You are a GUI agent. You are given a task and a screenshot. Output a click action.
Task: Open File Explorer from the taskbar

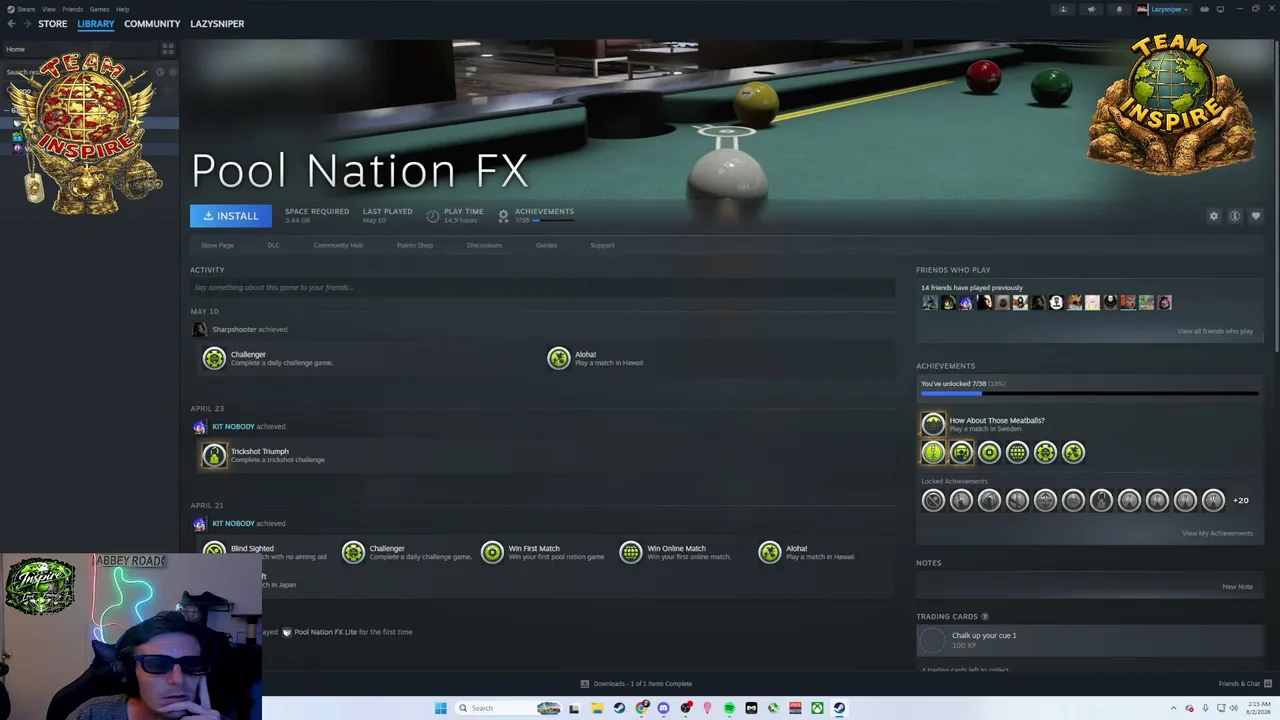pyautogui.click(x=597, y=708)
